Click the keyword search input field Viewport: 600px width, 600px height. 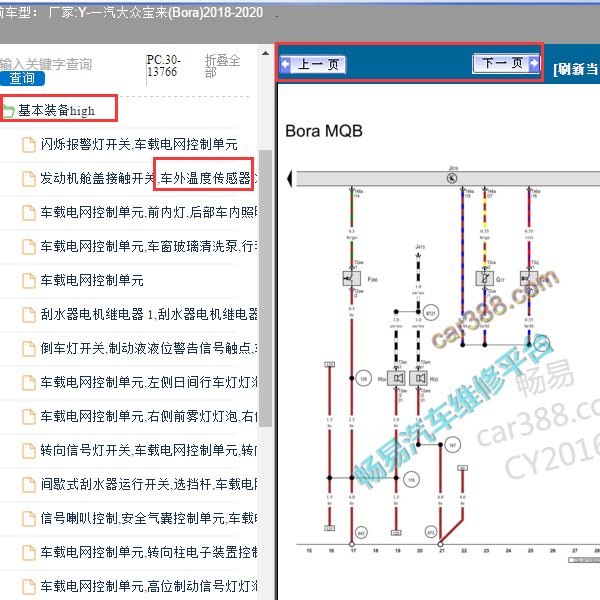[x=46, y=64]
